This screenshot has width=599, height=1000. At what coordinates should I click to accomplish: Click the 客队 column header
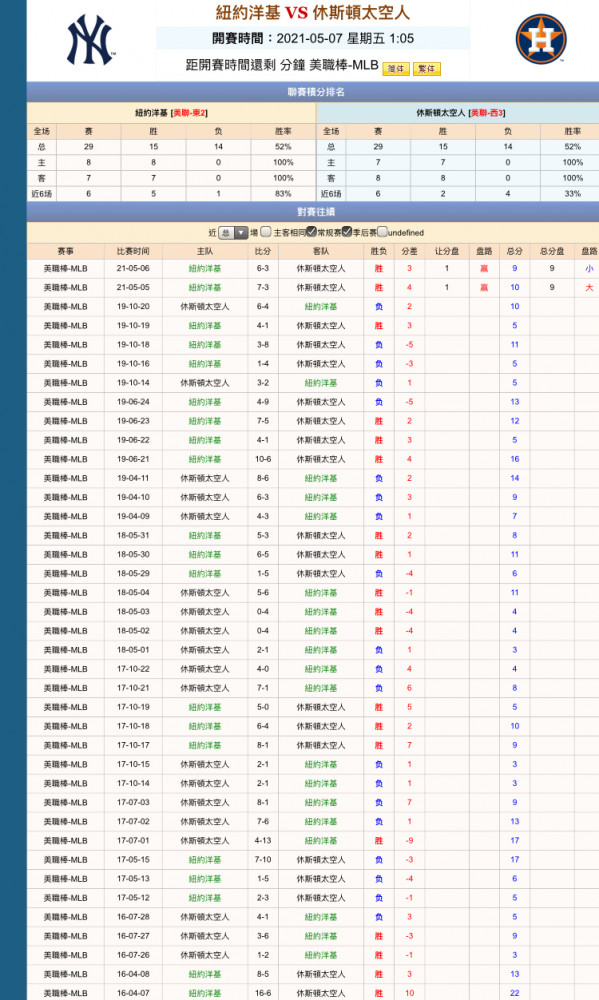click(x=321, y=251)
